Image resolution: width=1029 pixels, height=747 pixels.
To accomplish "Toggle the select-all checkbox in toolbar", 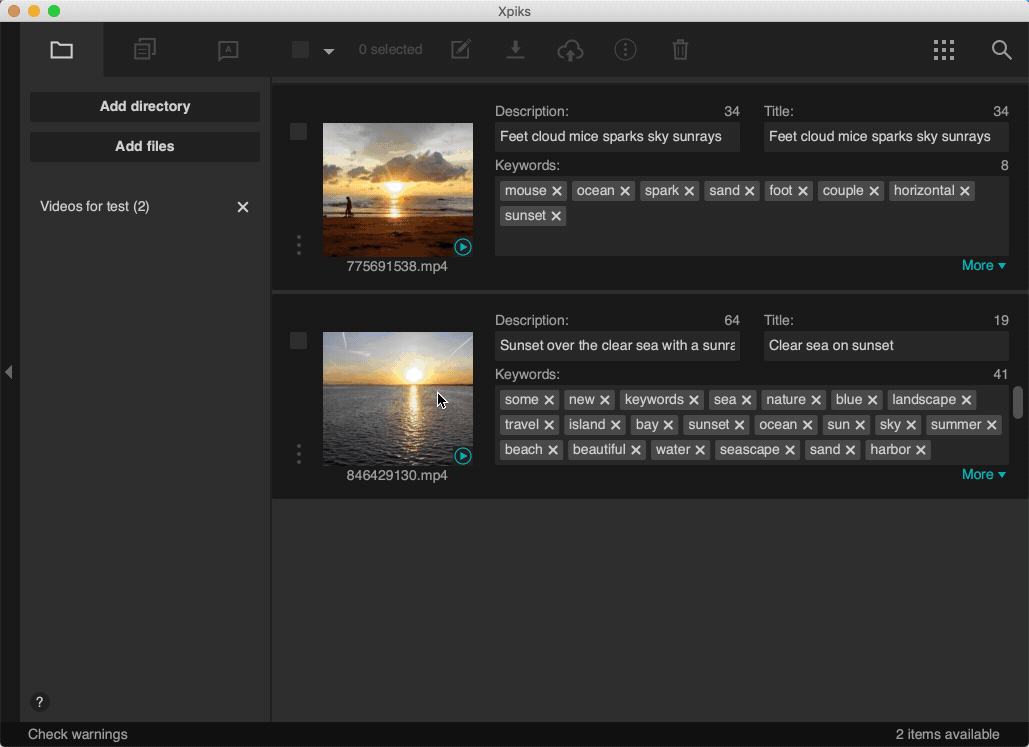I will click(300, 50).
